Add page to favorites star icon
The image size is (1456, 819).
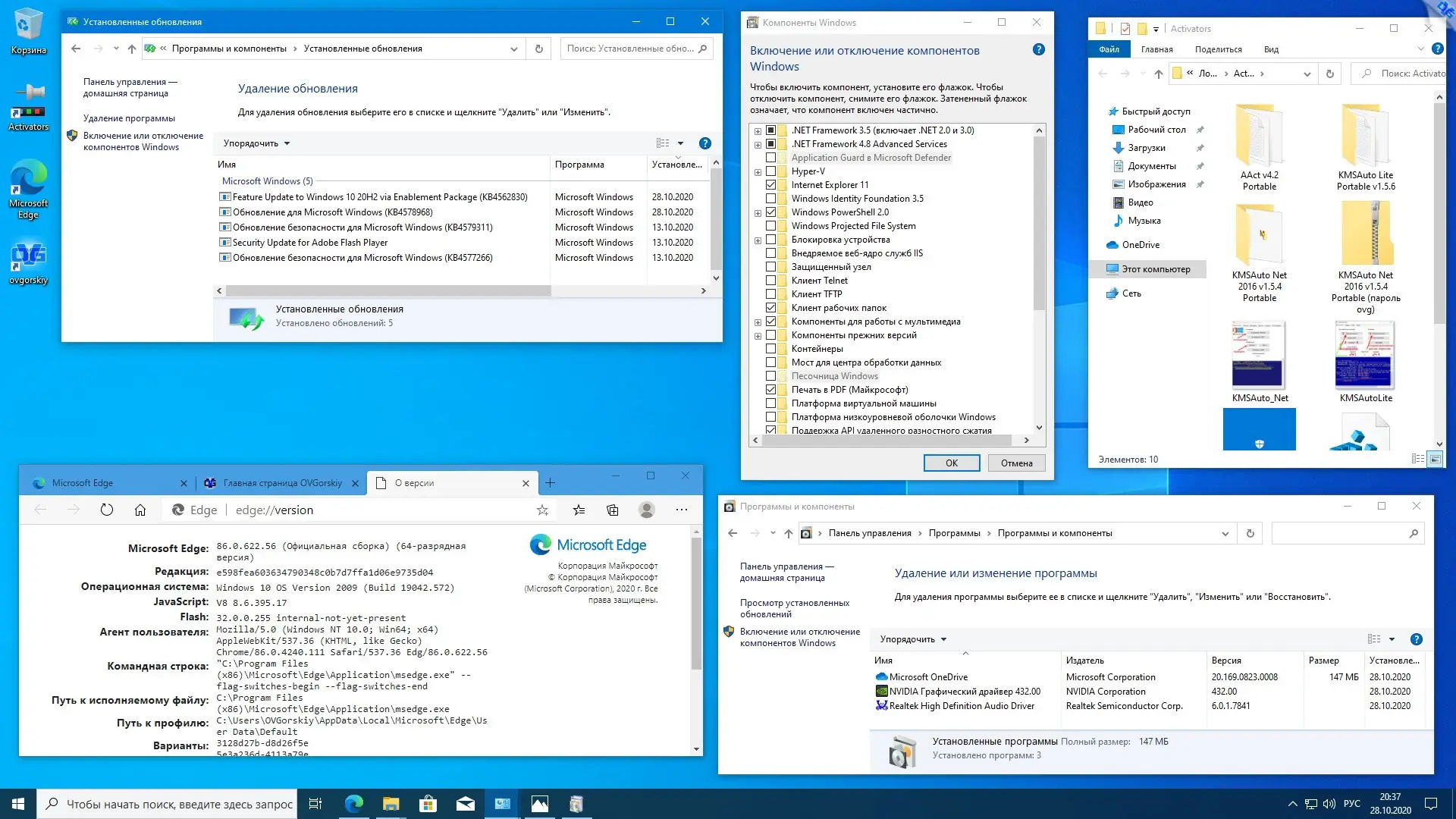(542, 510)
